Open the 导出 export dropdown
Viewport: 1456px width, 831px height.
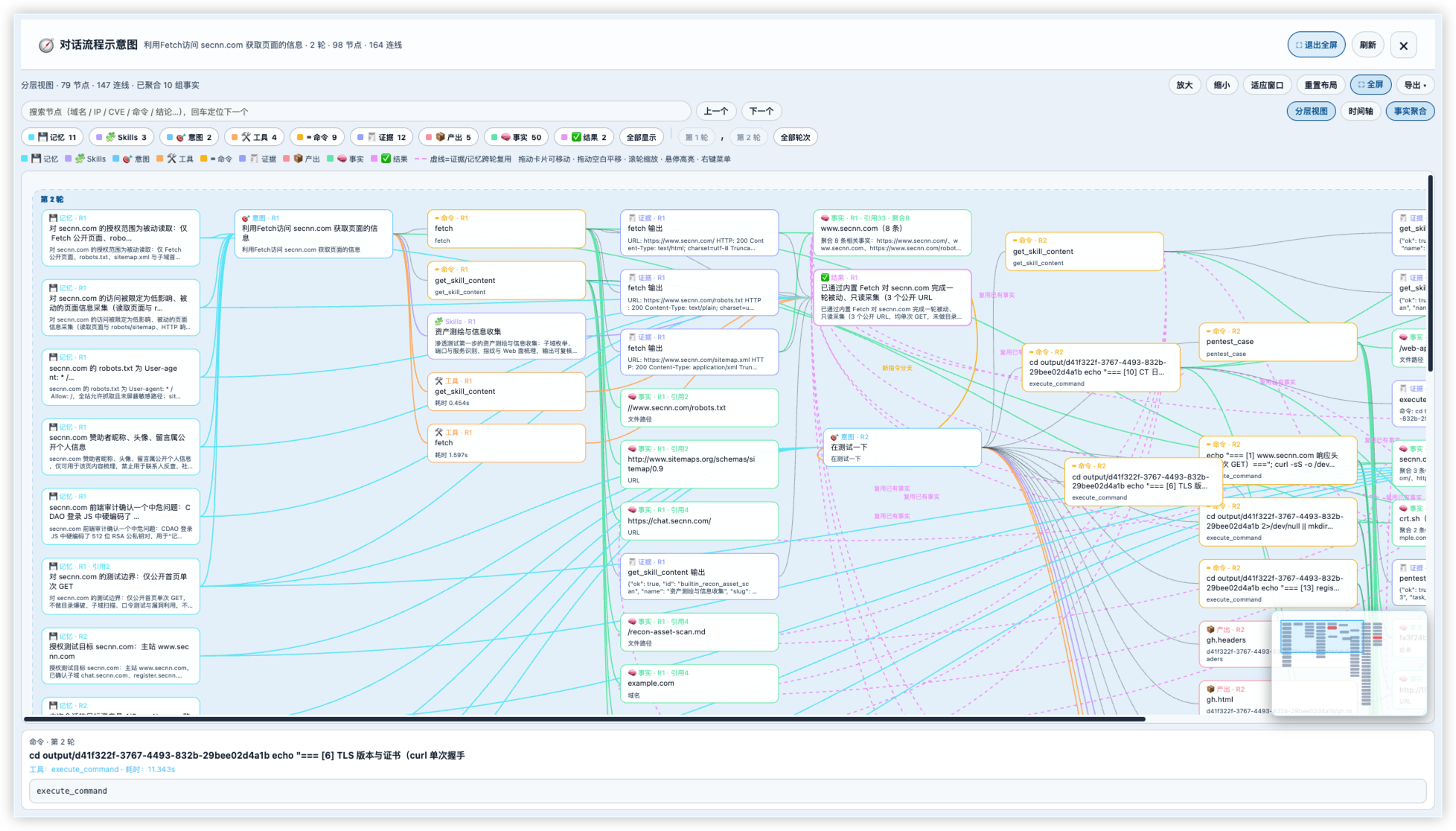click(x=1415, y=85)
